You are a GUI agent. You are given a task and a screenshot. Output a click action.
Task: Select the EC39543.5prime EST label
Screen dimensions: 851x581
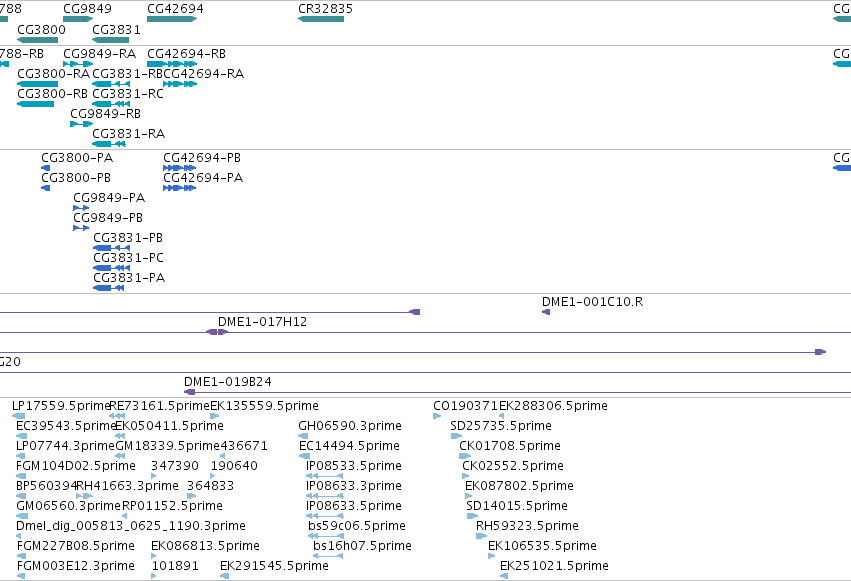pos(67,426)
